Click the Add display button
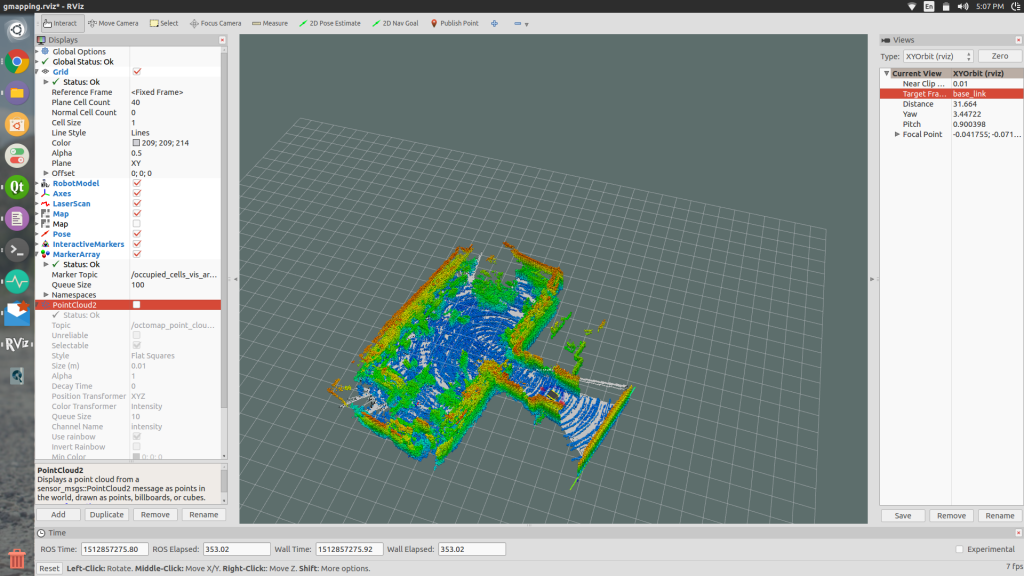Image resolution: width=1024 pixels, height=576 pixels. pos(58,515)
